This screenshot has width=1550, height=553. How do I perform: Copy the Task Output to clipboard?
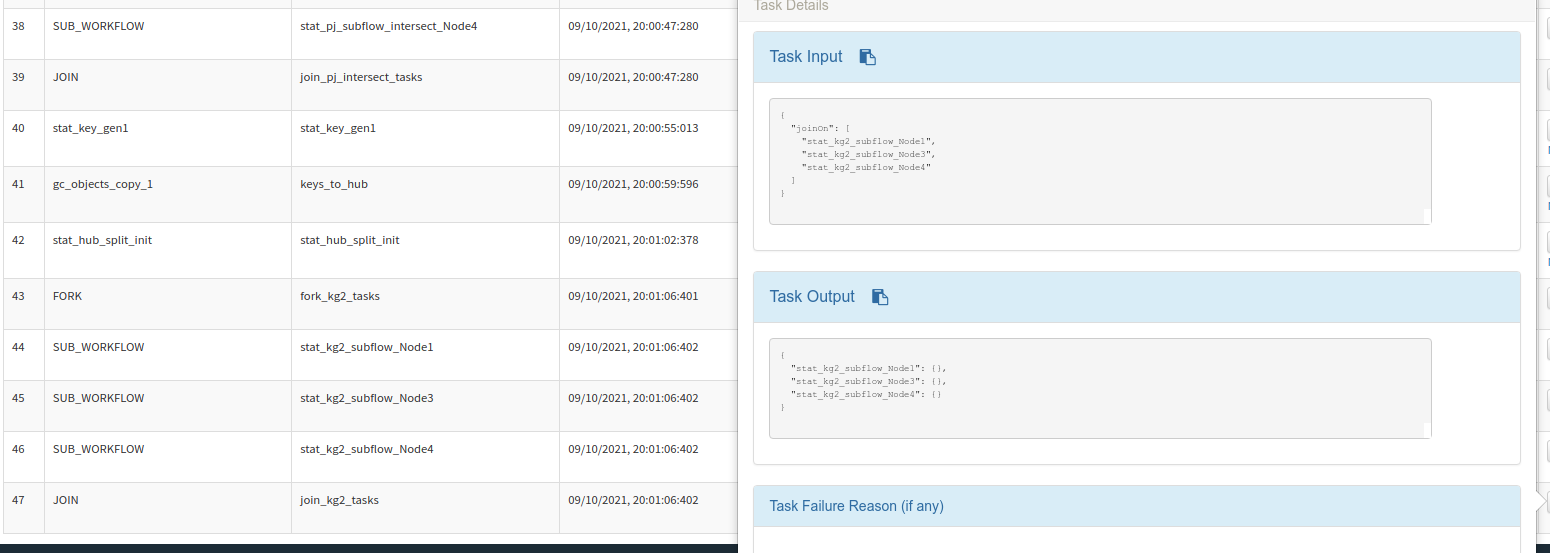click(x=880, y=297)
